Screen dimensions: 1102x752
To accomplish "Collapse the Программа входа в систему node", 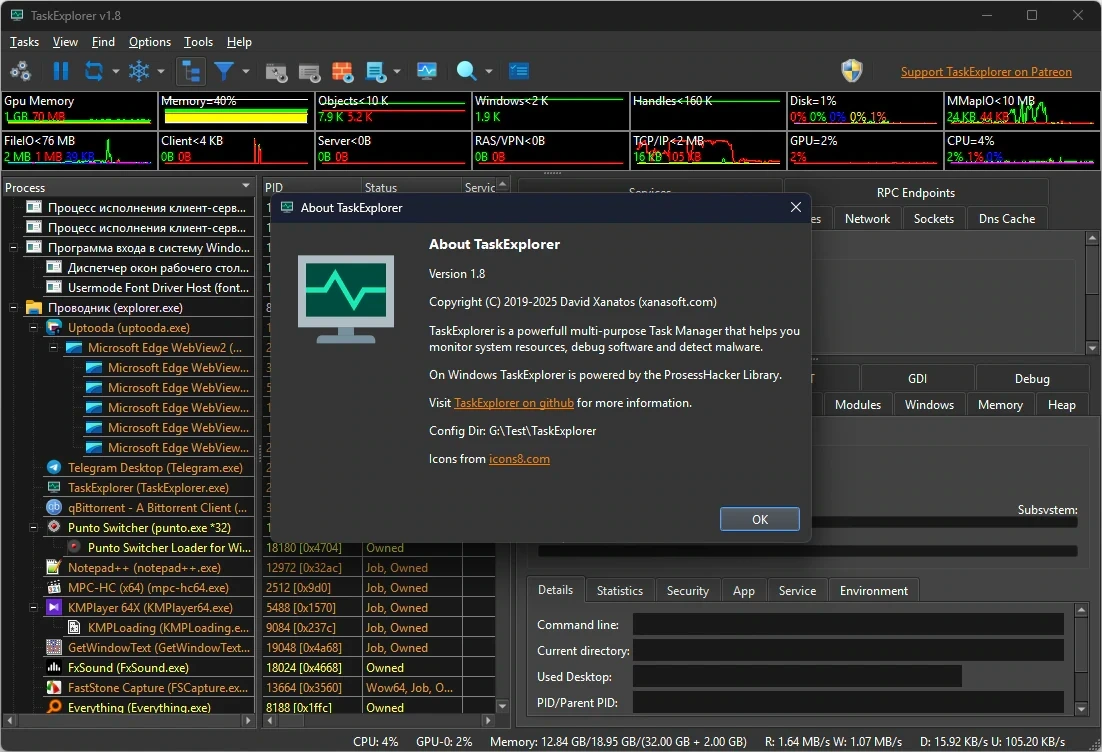I will pyautogui.click(x=13, y=248).
